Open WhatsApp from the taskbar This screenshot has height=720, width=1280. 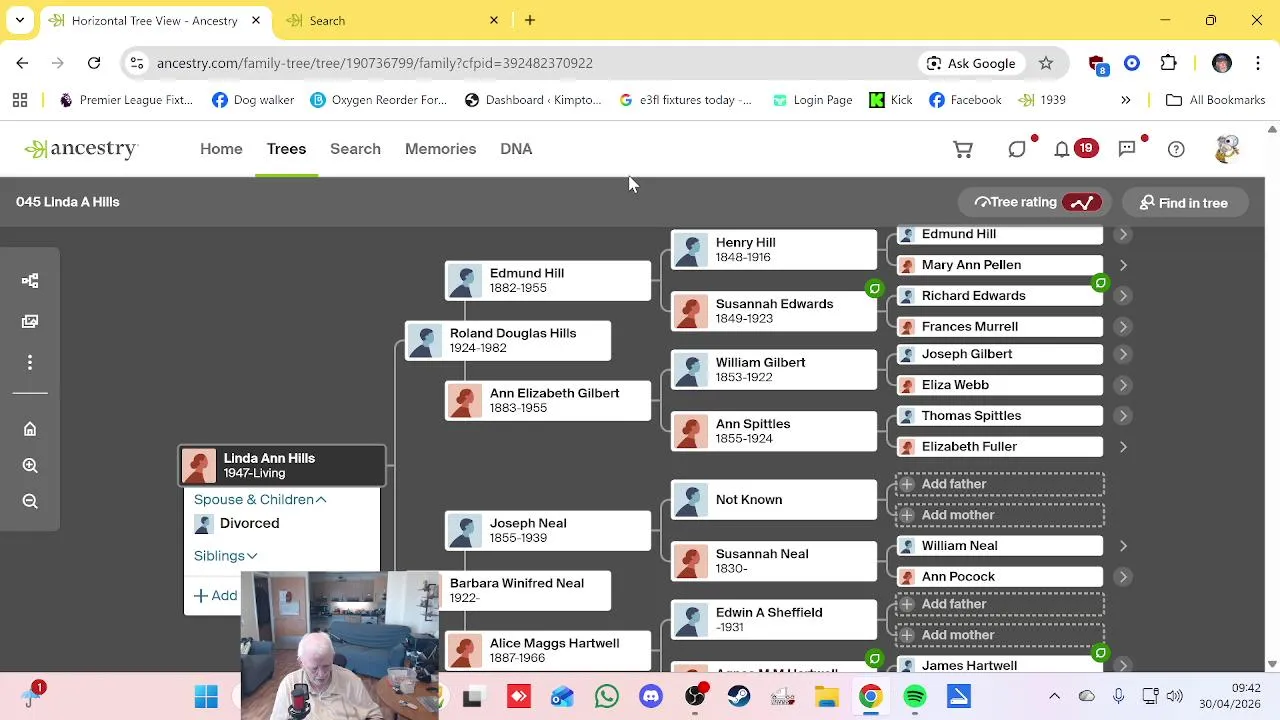pyautogui.click(x=607, y=697)
